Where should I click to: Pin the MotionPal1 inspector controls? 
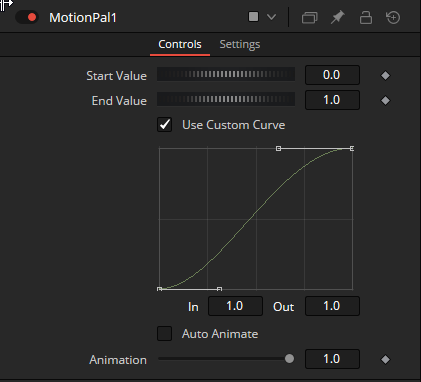(338, 17)
